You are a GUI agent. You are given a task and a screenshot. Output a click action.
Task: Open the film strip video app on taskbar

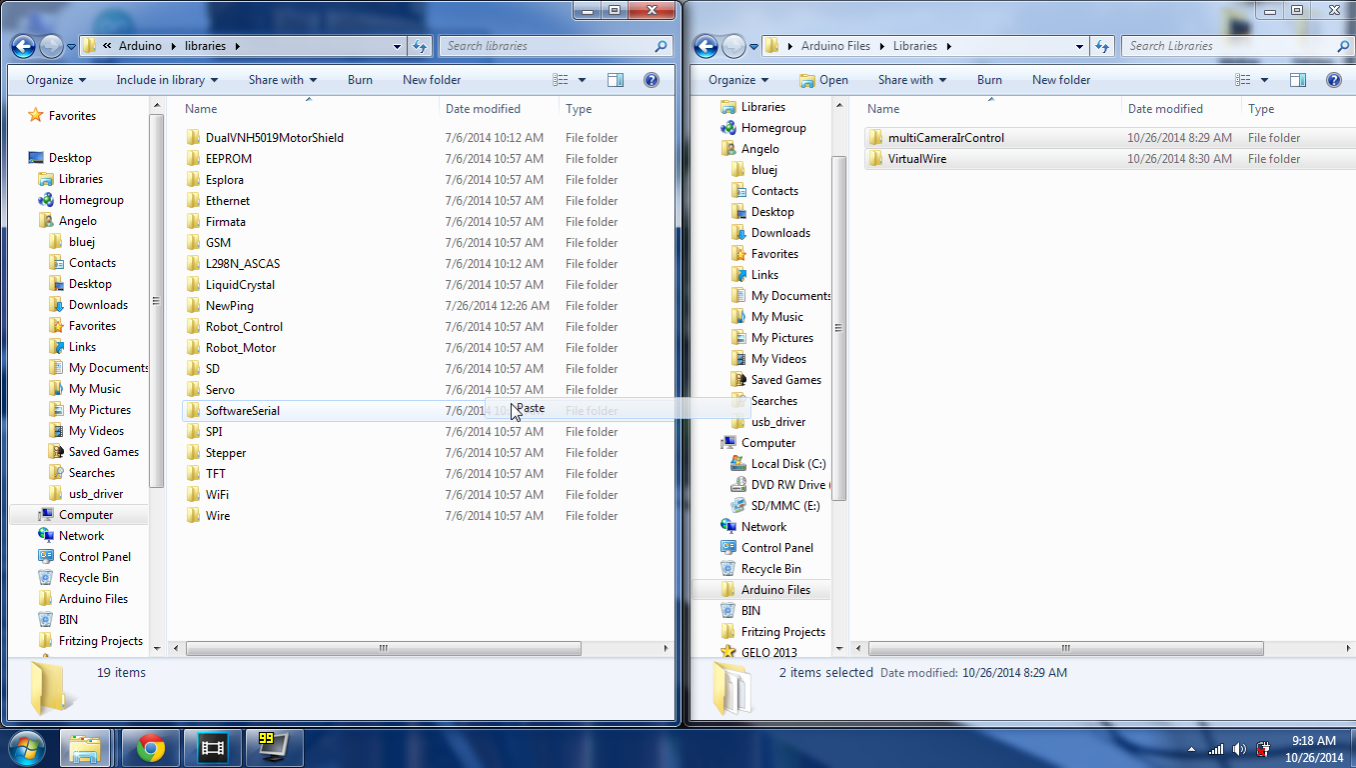pos(212,747)
